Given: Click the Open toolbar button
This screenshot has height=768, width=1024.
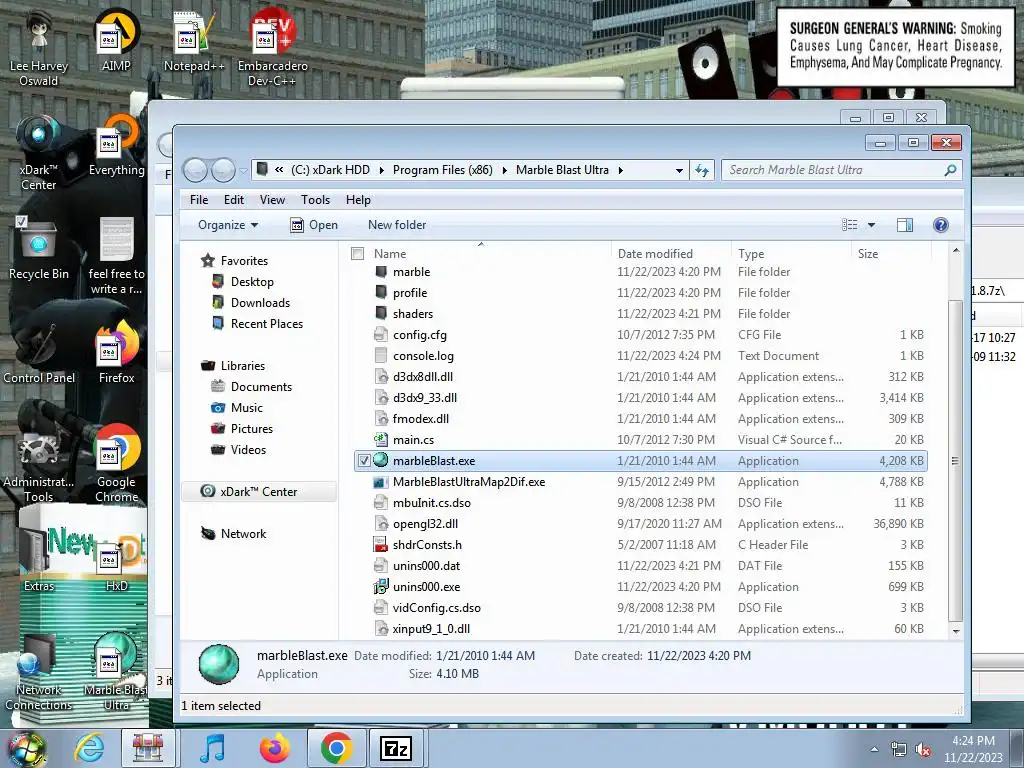Looking at the screenshot, I should (x=314, y=225).
